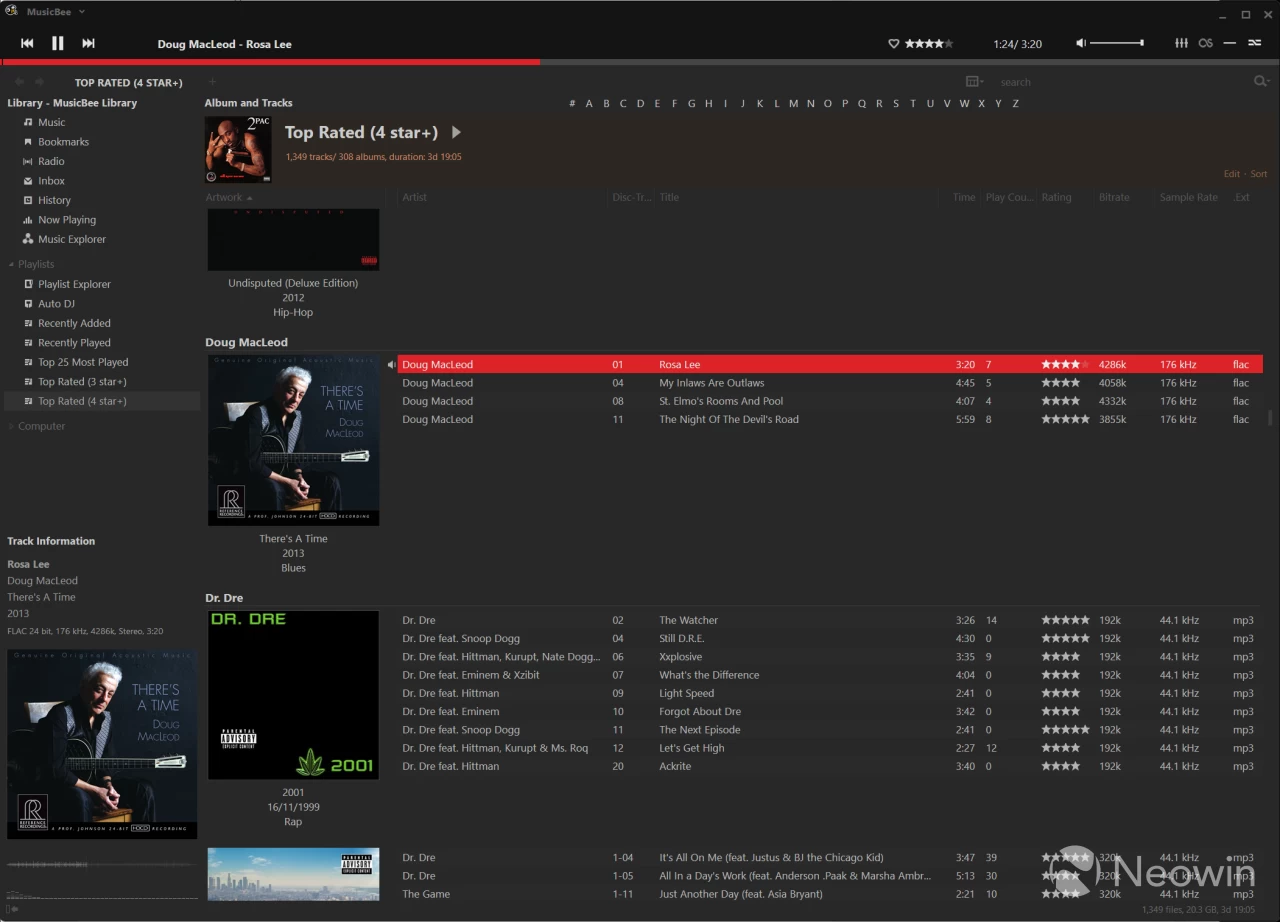Open Top Rated (3 star+) playlist

tap(82, 382)
